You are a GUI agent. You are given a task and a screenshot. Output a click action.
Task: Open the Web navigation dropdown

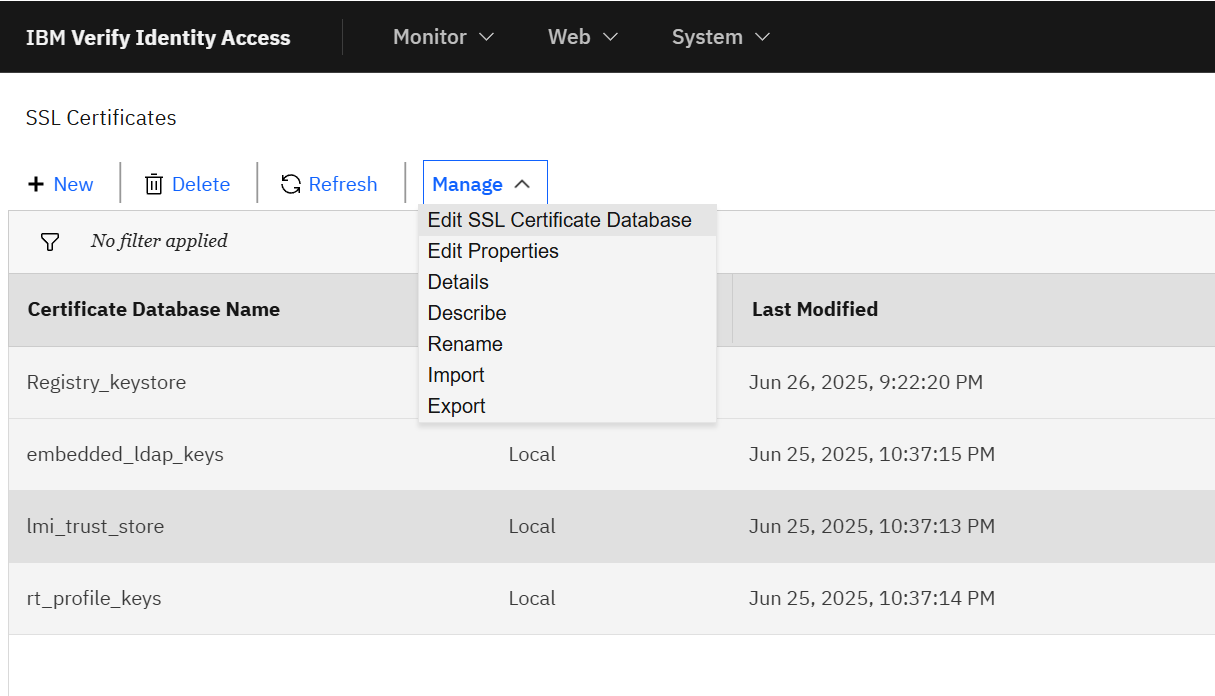point(583,37)
